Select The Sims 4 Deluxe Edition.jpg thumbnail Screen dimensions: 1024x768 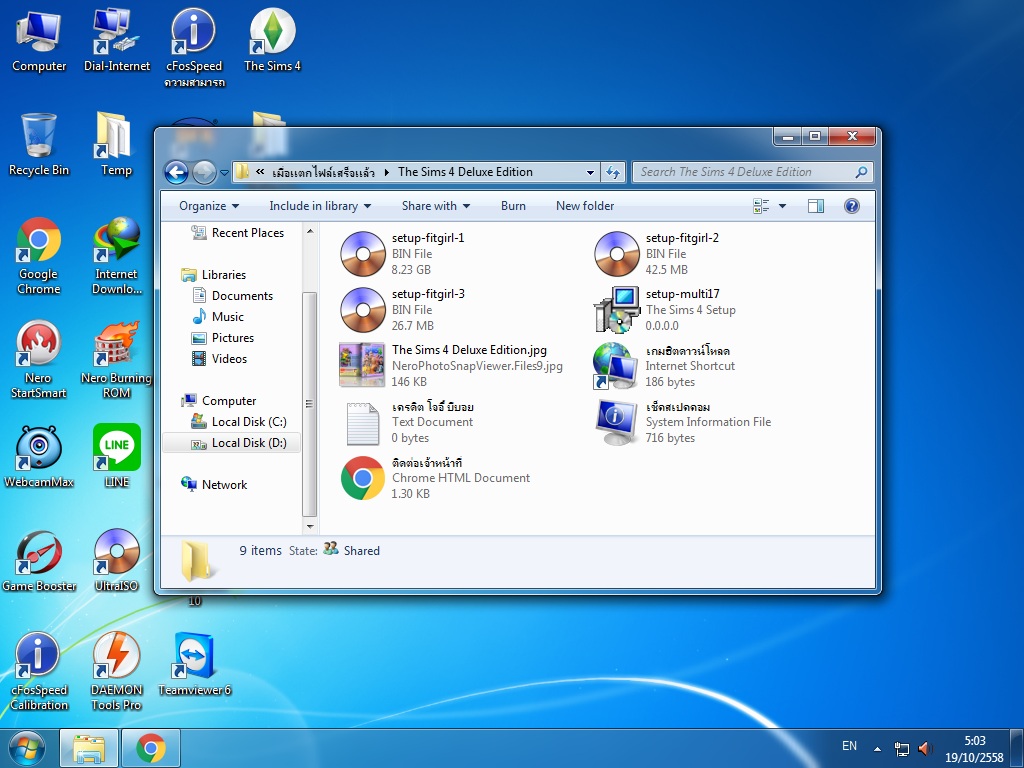[x=362, y=365]
